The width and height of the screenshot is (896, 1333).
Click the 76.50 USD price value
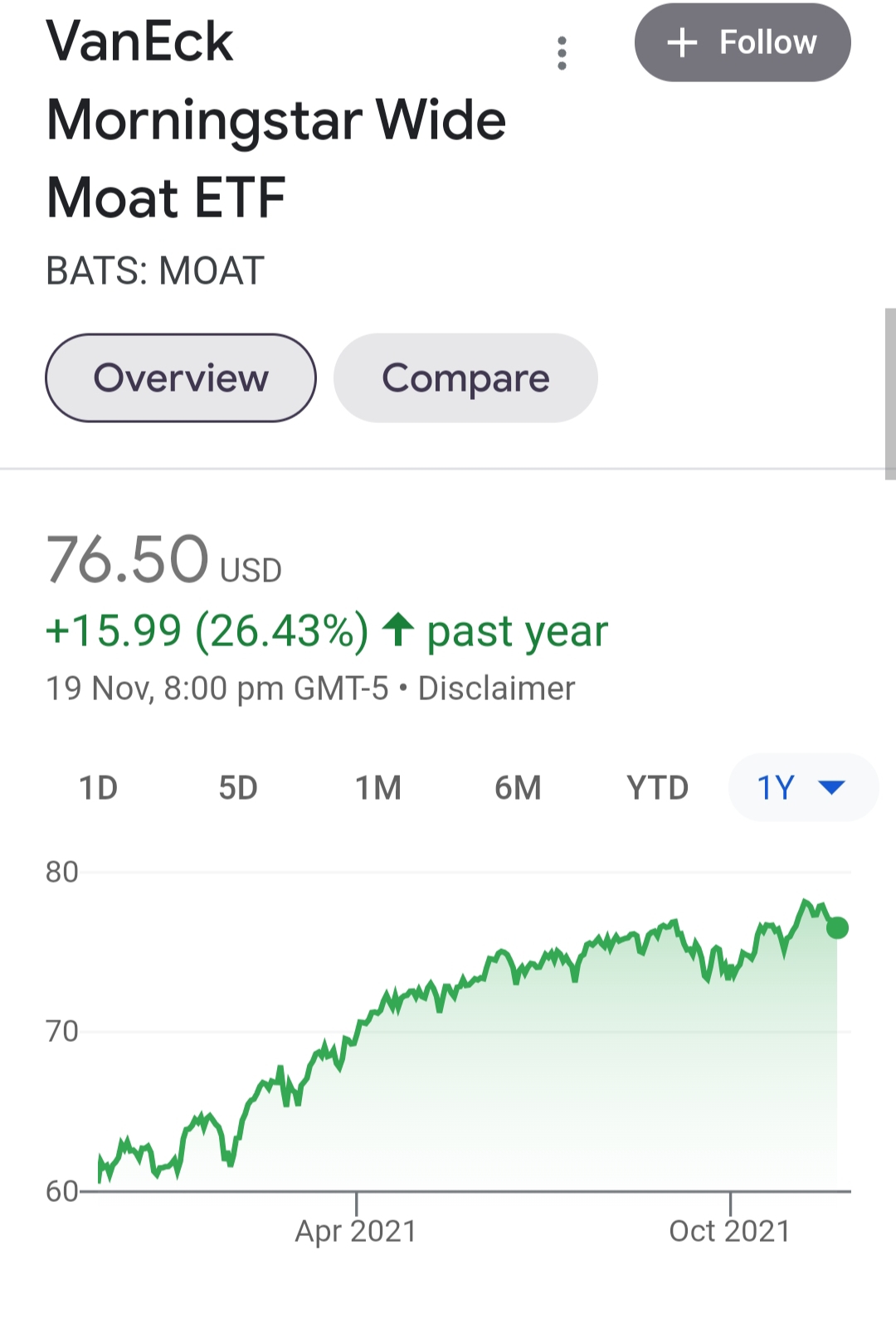tap(129, 560)
